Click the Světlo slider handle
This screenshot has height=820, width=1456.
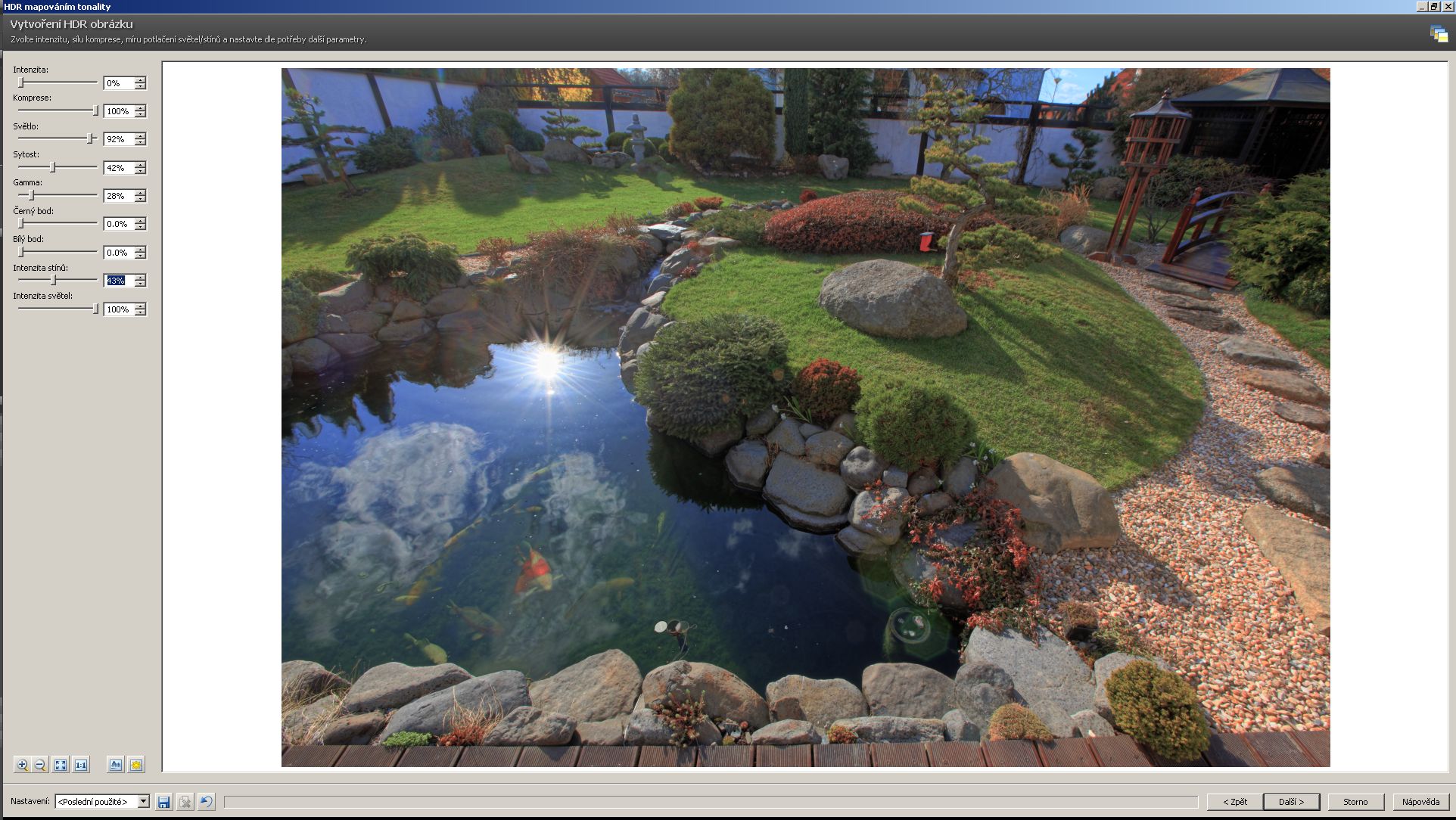[x=90, y=138]
